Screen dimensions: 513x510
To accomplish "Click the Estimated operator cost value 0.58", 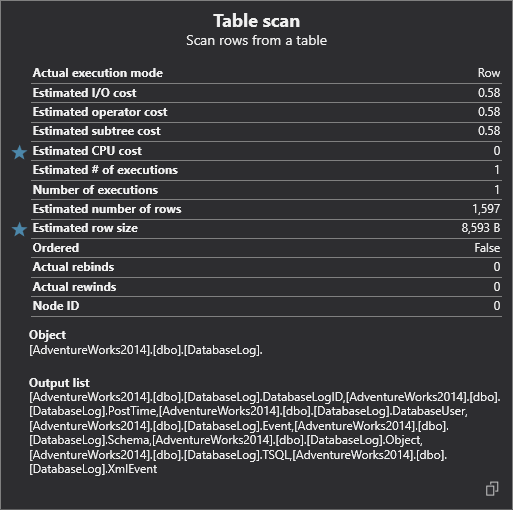I will (x=489, y=112).
